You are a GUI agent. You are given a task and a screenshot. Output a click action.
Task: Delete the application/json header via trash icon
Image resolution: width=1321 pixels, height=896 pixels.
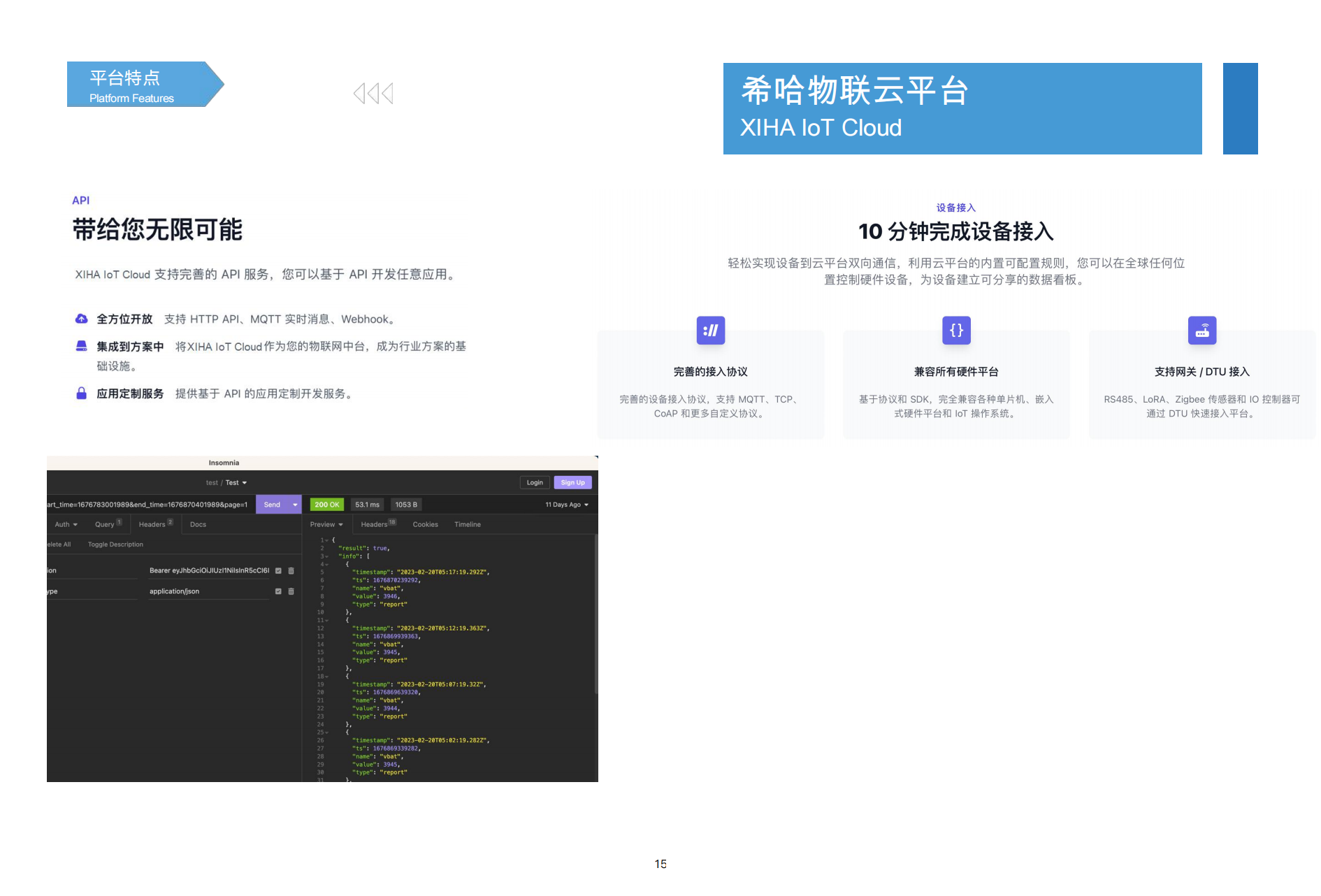[x=291, y=591]
